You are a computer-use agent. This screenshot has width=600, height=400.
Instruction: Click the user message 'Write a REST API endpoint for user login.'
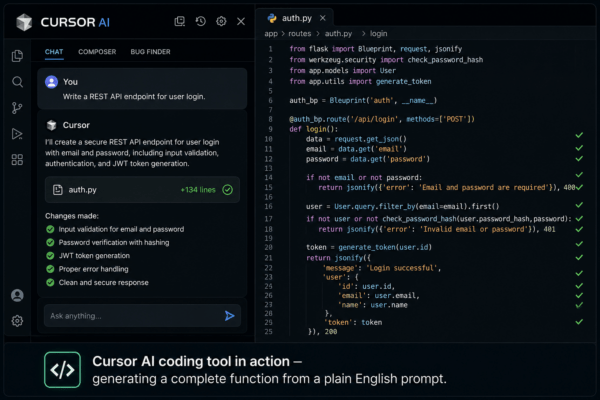click(x=134, y=96)
